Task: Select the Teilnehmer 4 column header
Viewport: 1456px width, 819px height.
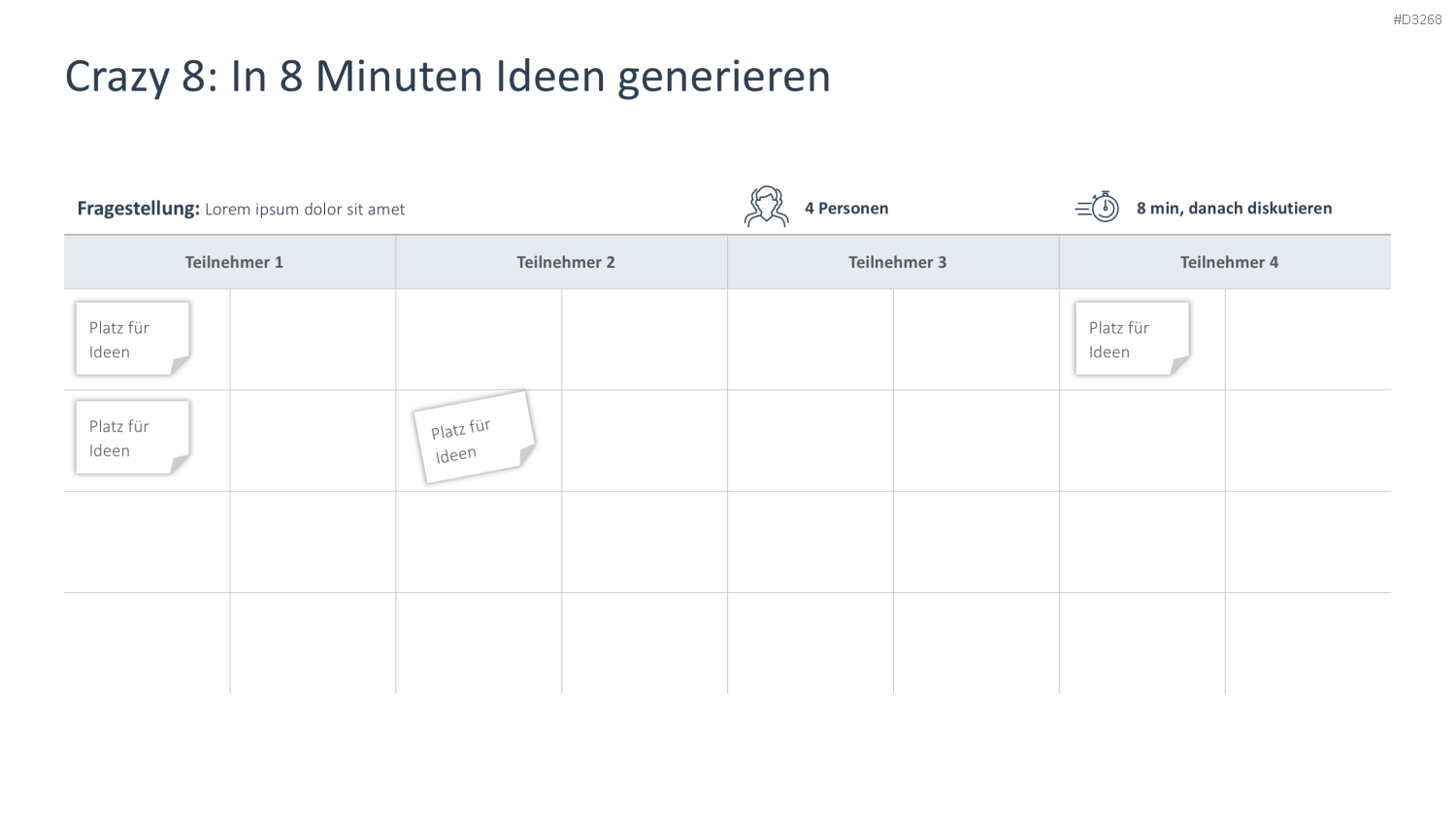Action: 1226,262
